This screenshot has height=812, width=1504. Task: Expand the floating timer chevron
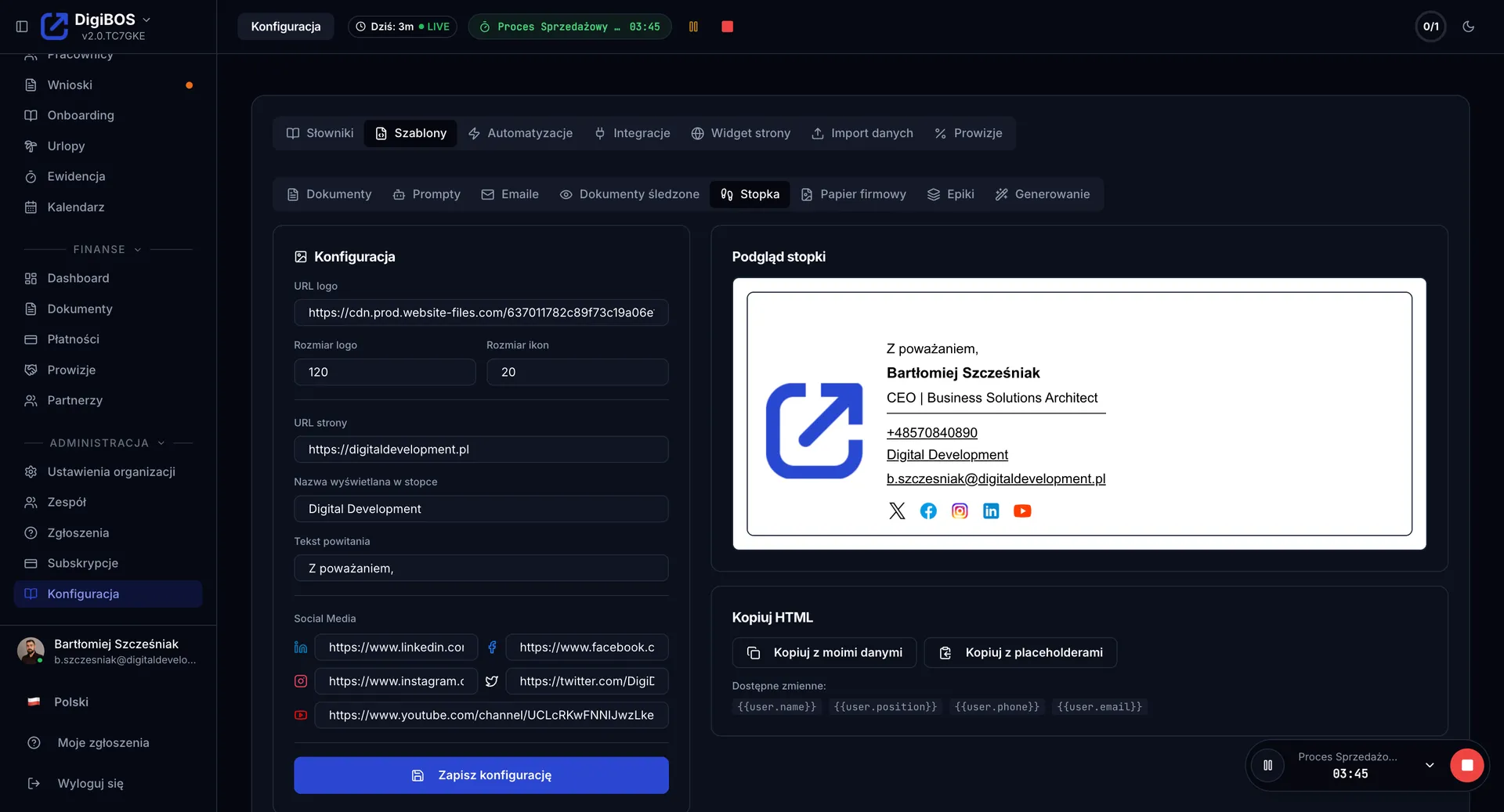1430,765
